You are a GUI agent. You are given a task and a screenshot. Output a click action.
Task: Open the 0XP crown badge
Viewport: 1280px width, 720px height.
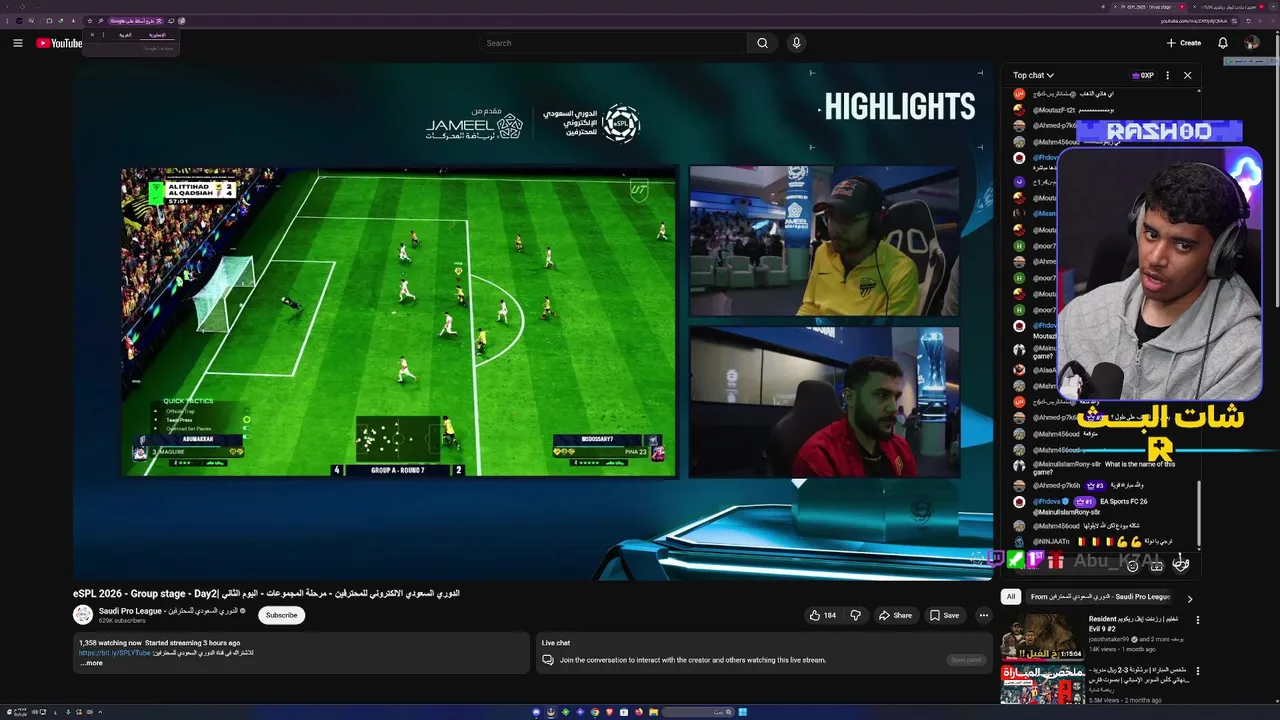[x=1143, y=75]
